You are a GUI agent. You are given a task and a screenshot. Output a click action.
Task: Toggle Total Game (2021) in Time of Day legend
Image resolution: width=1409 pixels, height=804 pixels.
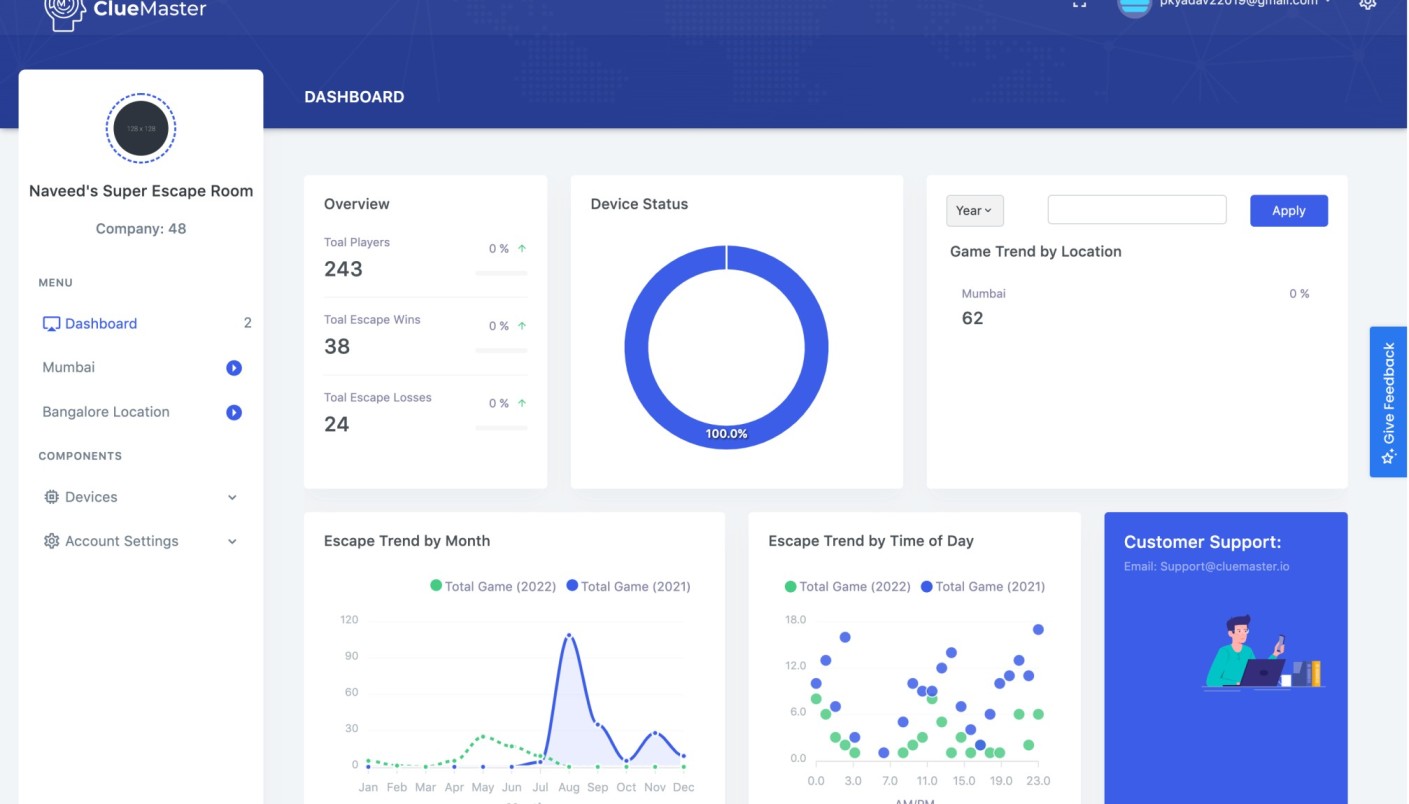tap(983, 586)
